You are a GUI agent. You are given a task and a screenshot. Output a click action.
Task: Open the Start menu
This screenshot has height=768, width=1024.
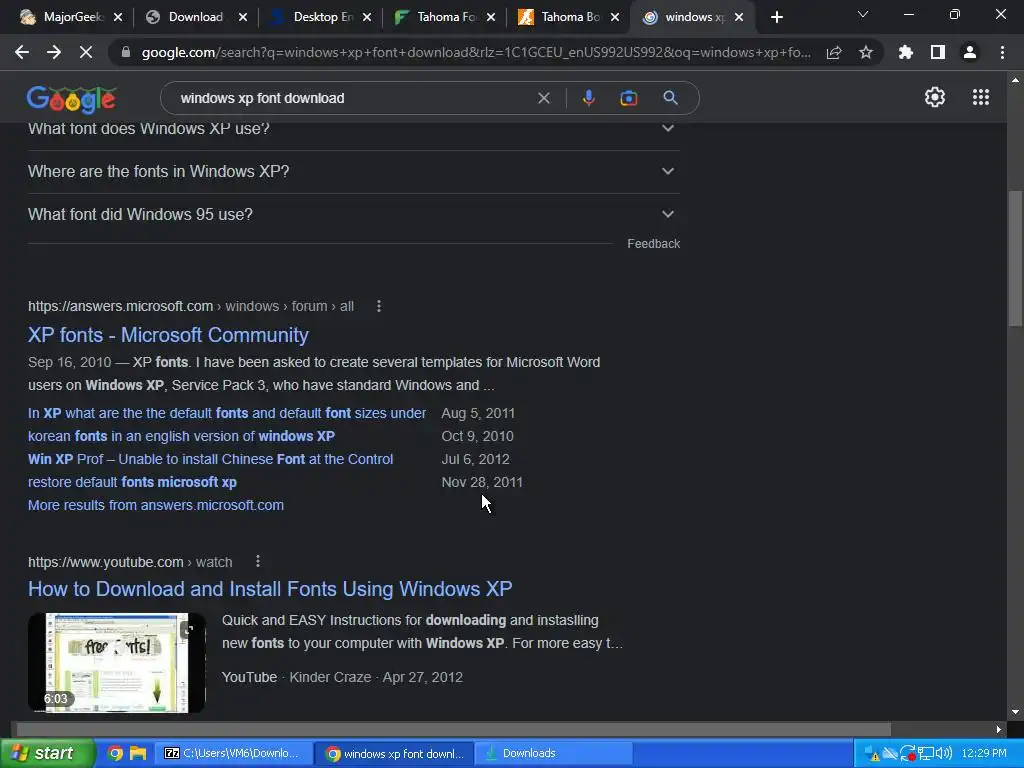[x=46, y=753]
